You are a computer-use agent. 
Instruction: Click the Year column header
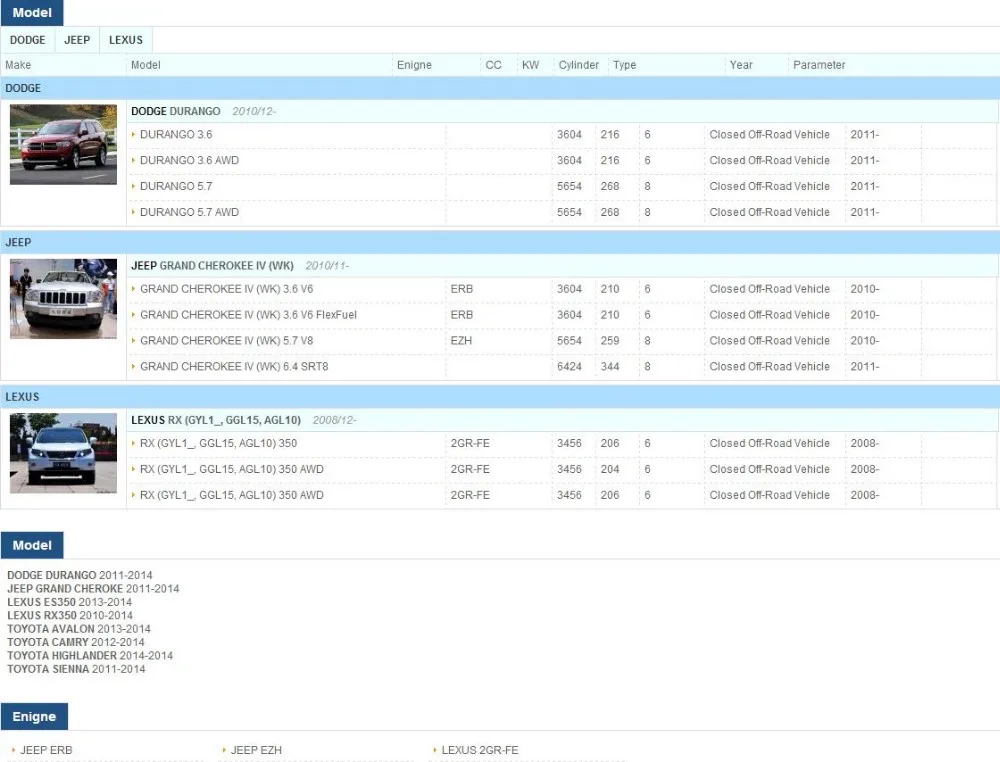coord(741,65)
